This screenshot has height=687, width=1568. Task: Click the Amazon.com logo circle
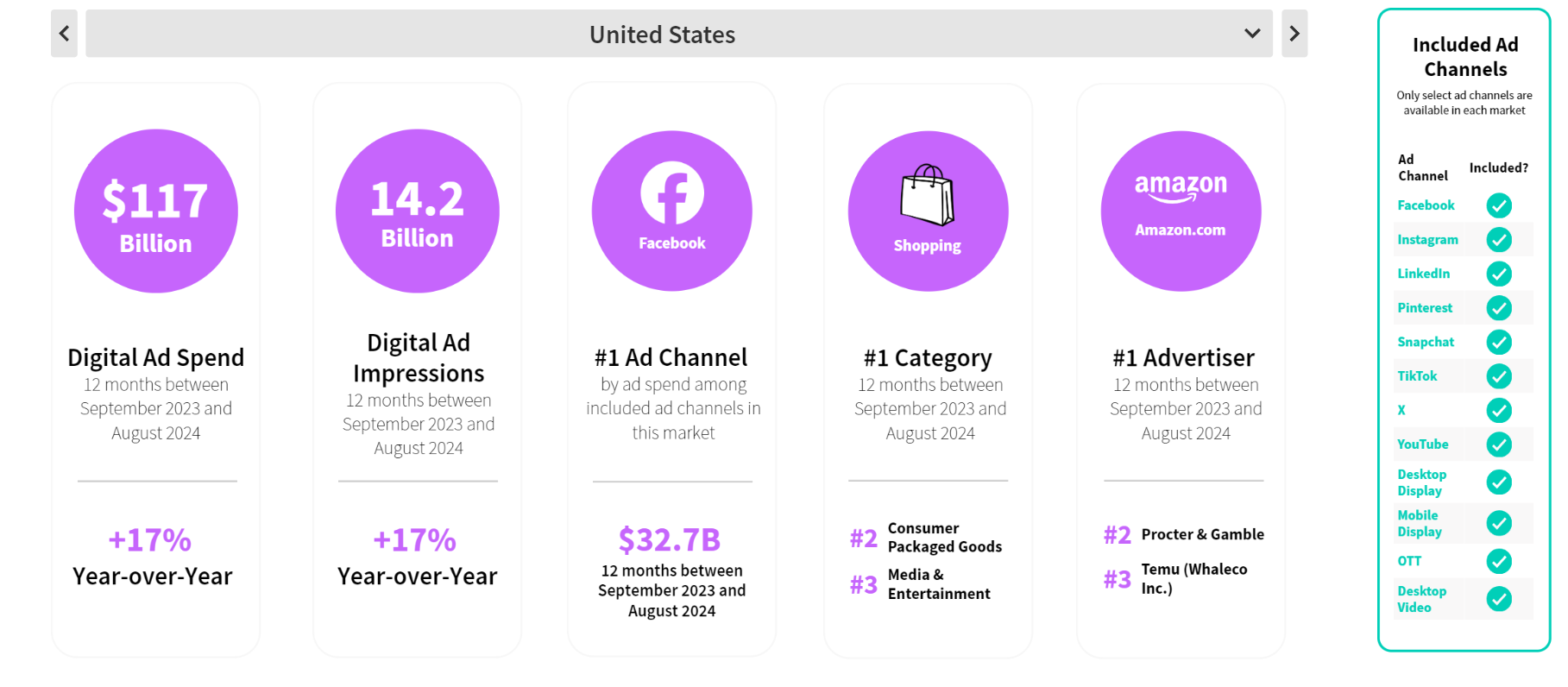[x=1181, y=211]
